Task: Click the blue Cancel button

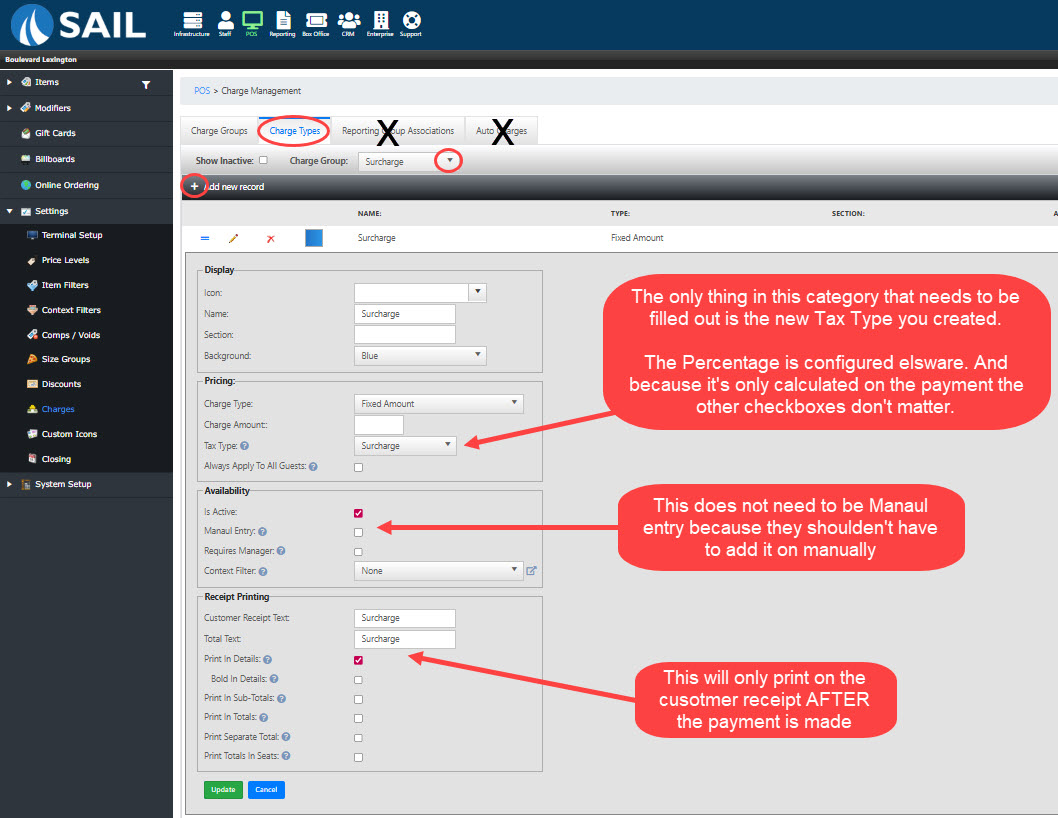Action: pos(266,790)
